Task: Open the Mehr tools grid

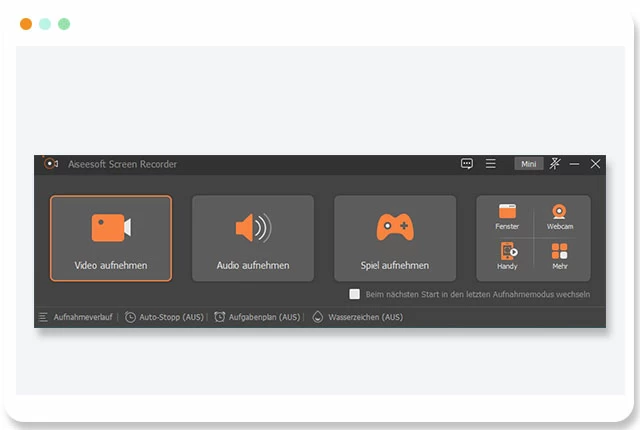Action: [560, 256]
